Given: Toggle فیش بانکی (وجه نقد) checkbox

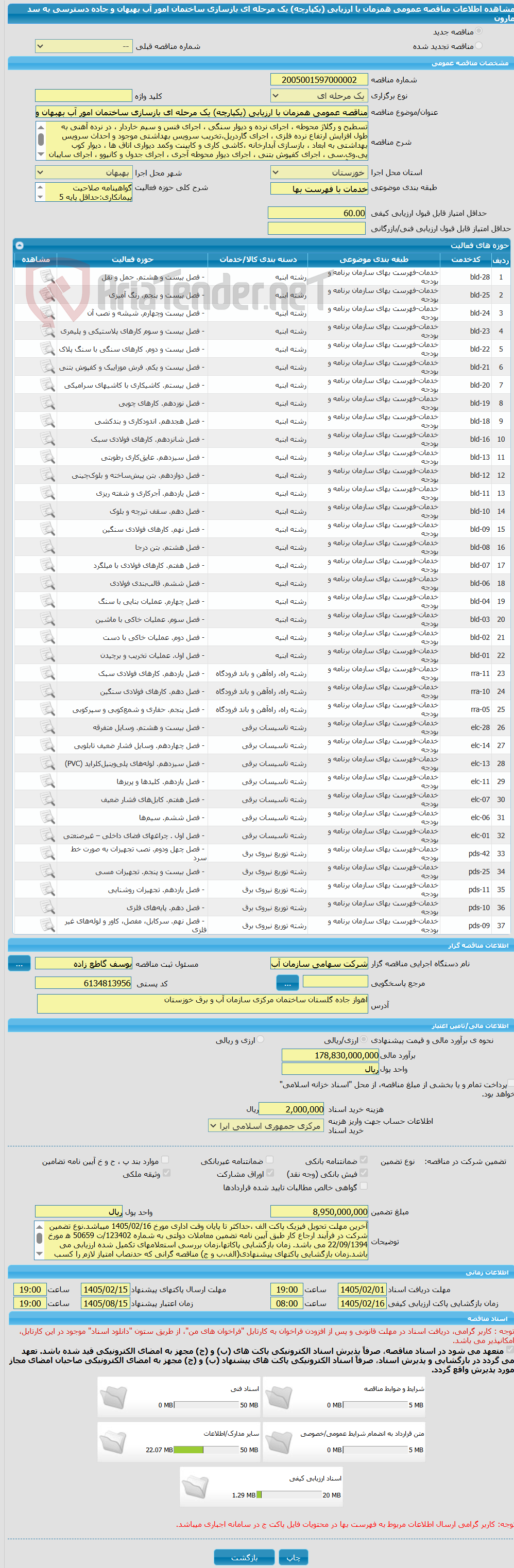Looking at the screenshot, I should 364,1173.
